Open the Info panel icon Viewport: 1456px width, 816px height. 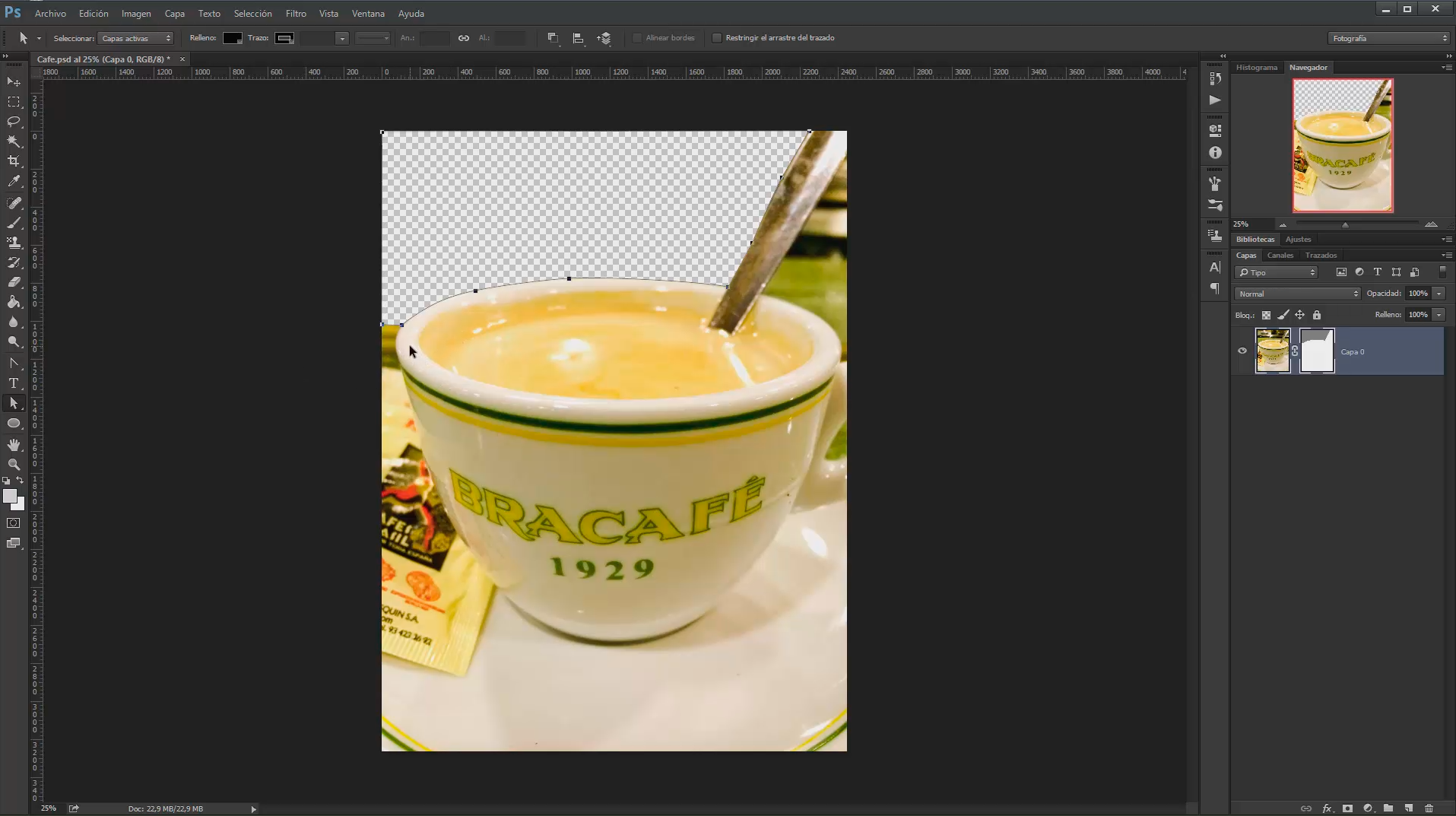tap(1215, 153)
